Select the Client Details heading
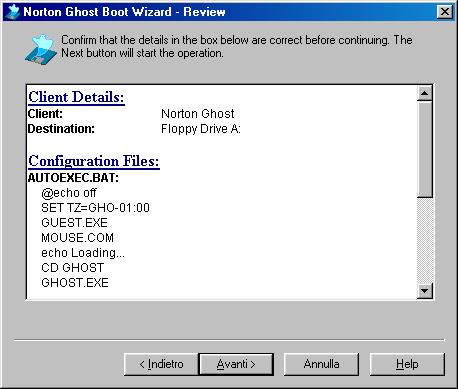This screenshot has height=389, width=458. [76, 97]
